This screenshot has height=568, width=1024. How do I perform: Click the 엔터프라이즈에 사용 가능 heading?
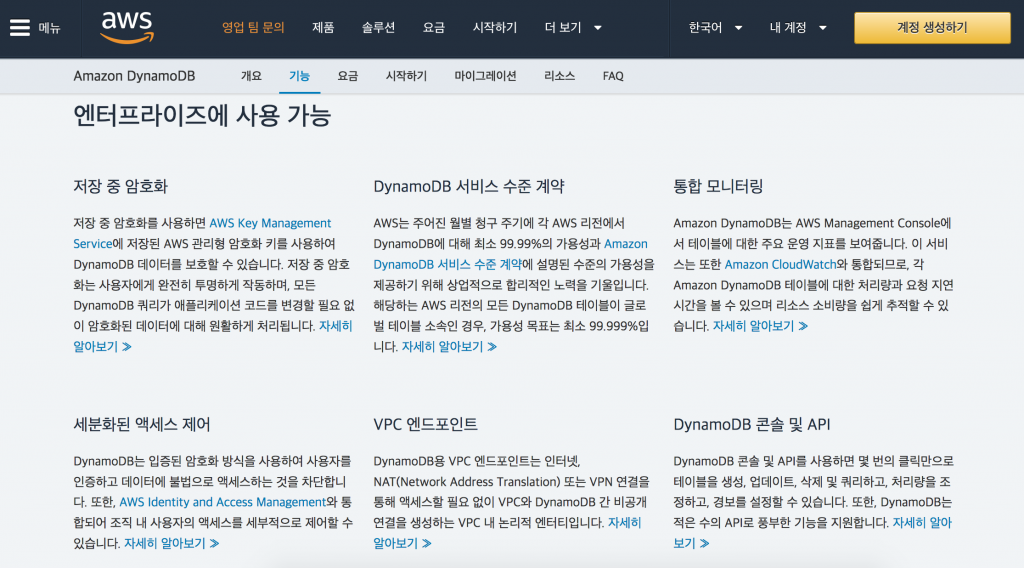pyautogui.click(x=202, y=116)
